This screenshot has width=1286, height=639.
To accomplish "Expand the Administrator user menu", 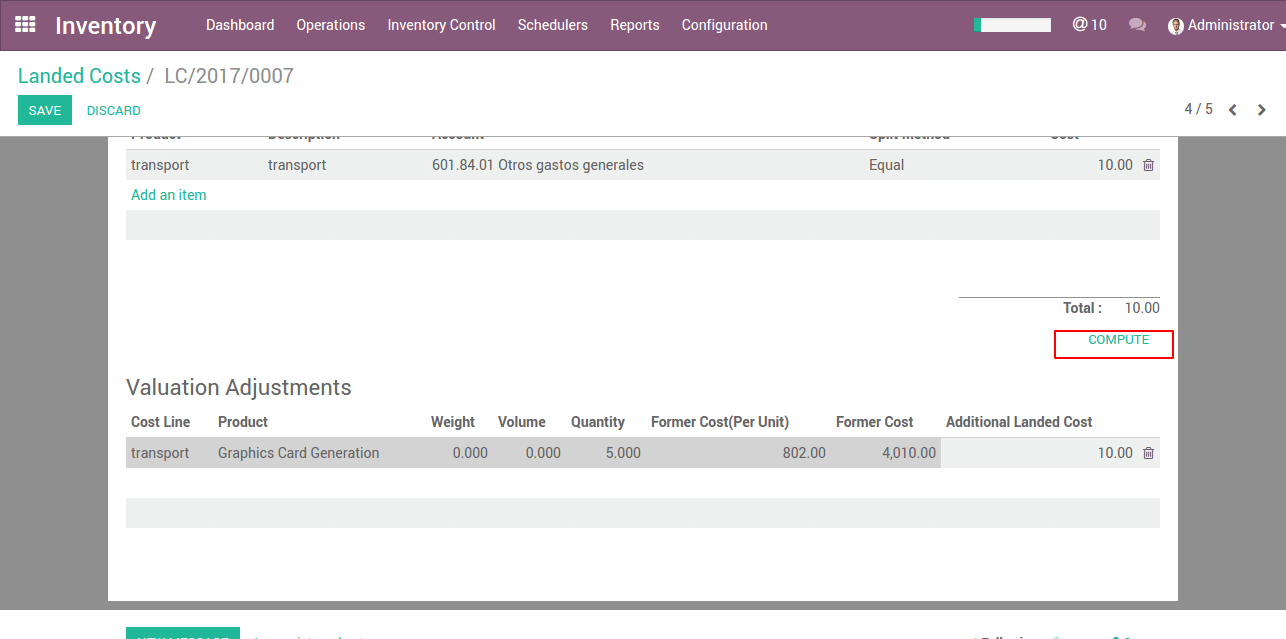I will 1230,25.
